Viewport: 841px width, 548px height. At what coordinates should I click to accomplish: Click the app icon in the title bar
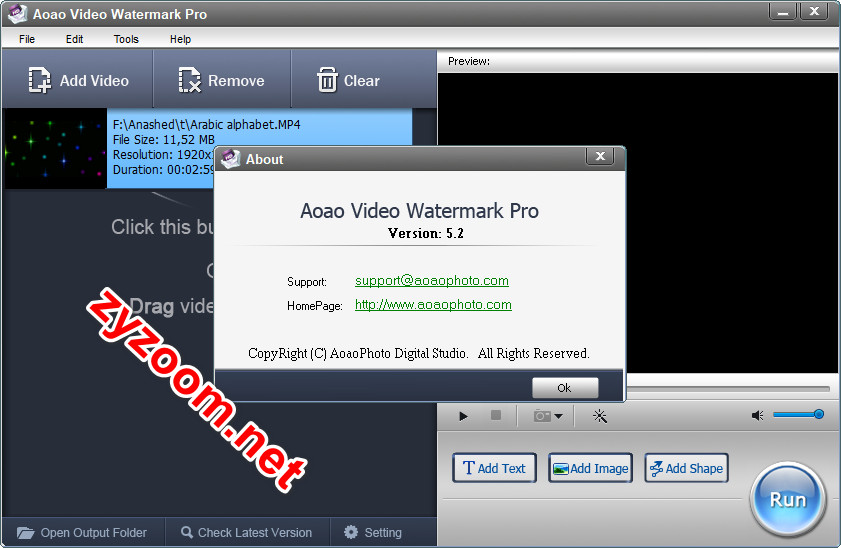click(17, 14)
